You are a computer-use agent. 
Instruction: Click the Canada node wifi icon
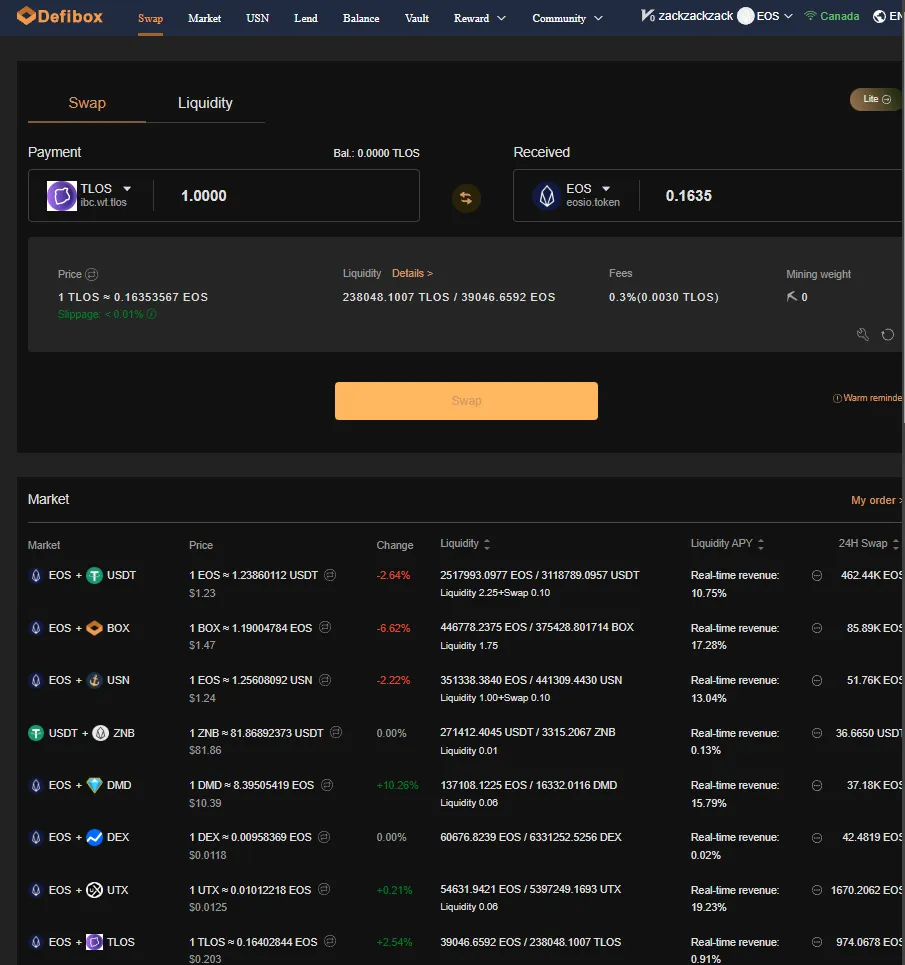tap(810, 15)
